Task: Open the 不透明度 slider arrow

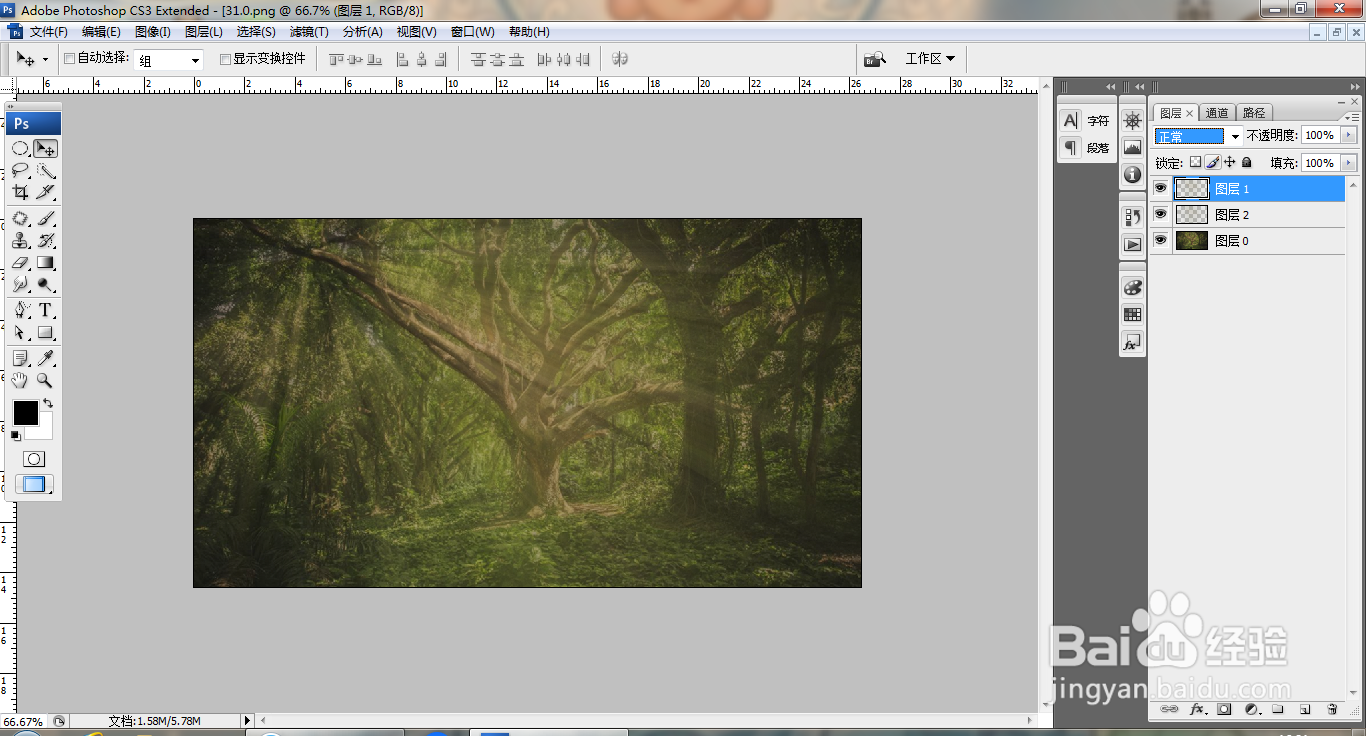Action: coord(1349,135)
